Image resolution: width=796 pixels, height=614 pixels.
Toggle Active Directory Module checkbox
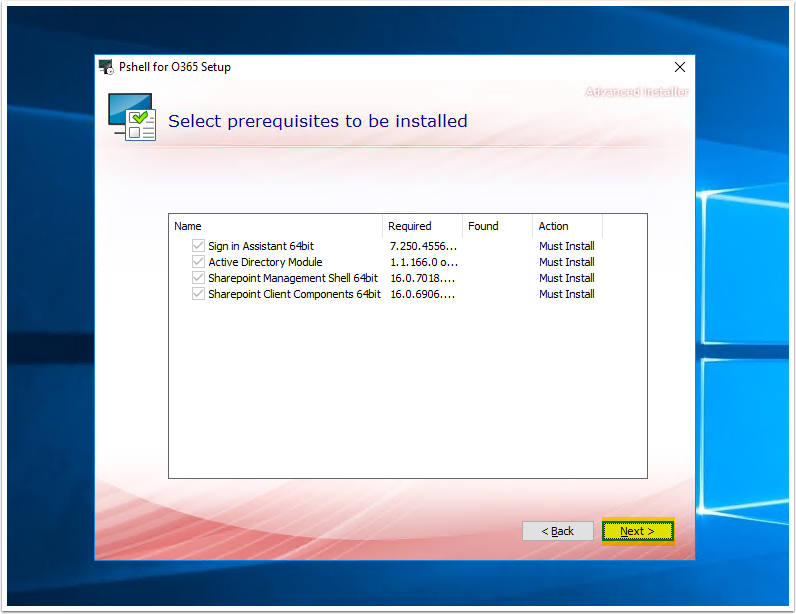[198, 262]
